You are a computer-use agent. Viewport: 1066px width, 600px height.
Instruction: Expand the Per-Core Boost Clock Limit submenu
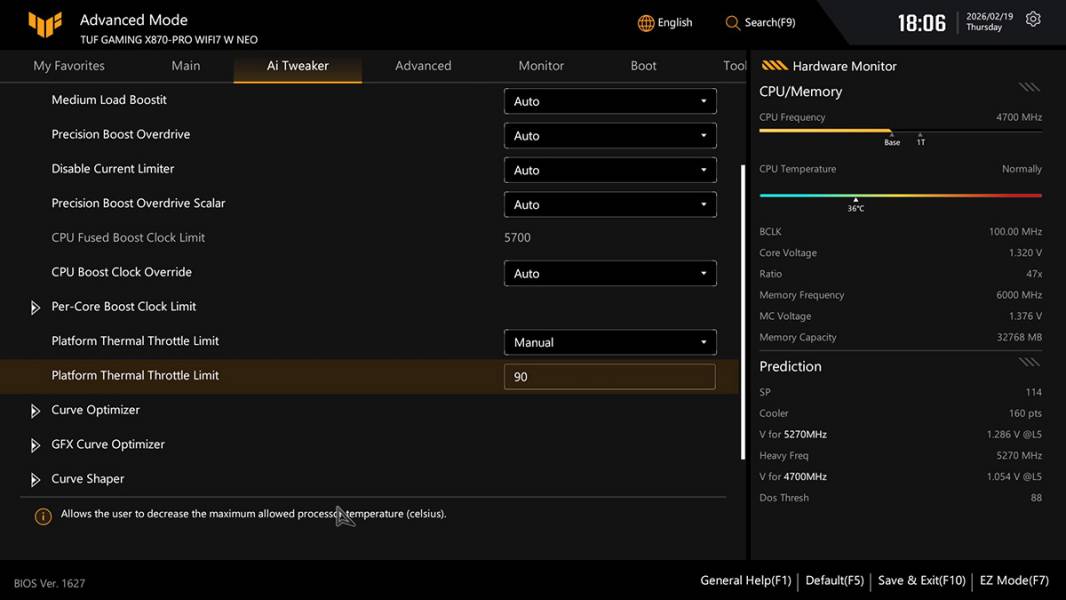pyautogui.click(x=36, y=307)
